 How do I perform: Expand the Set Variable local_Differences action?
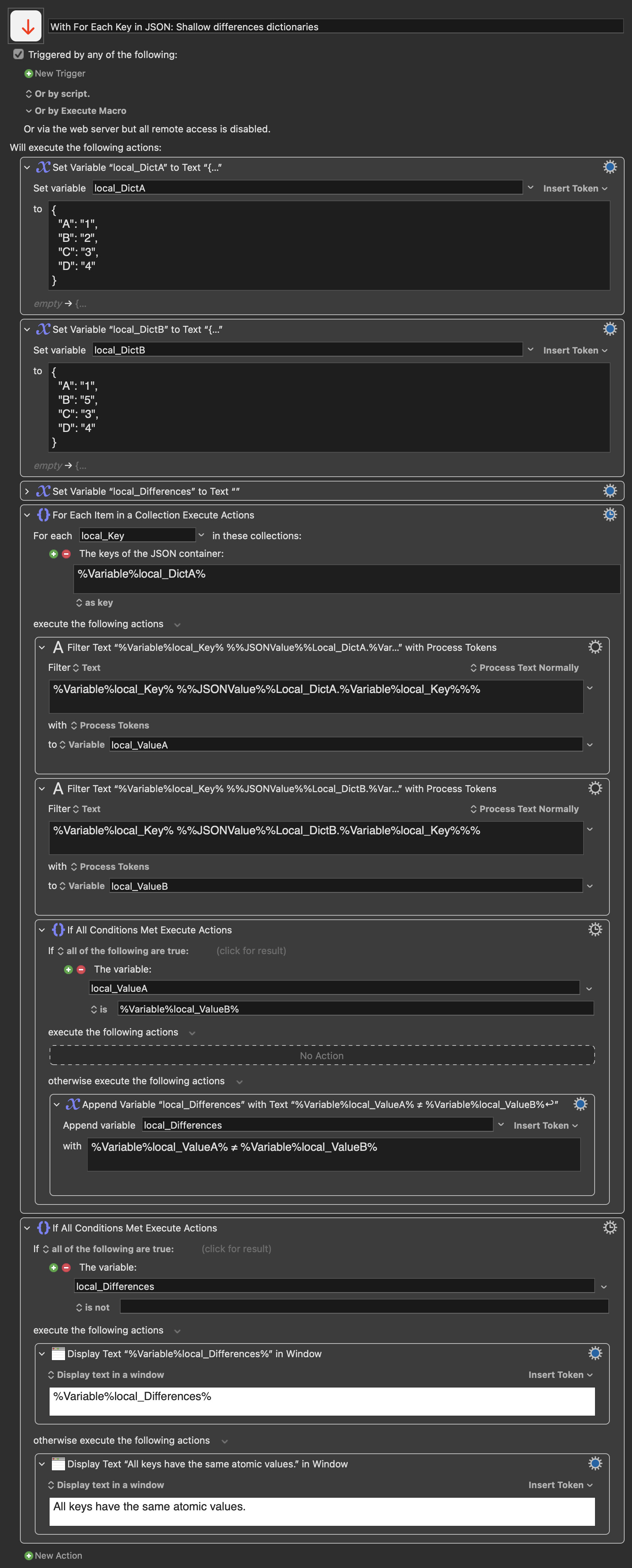click(x=27, y=491)
